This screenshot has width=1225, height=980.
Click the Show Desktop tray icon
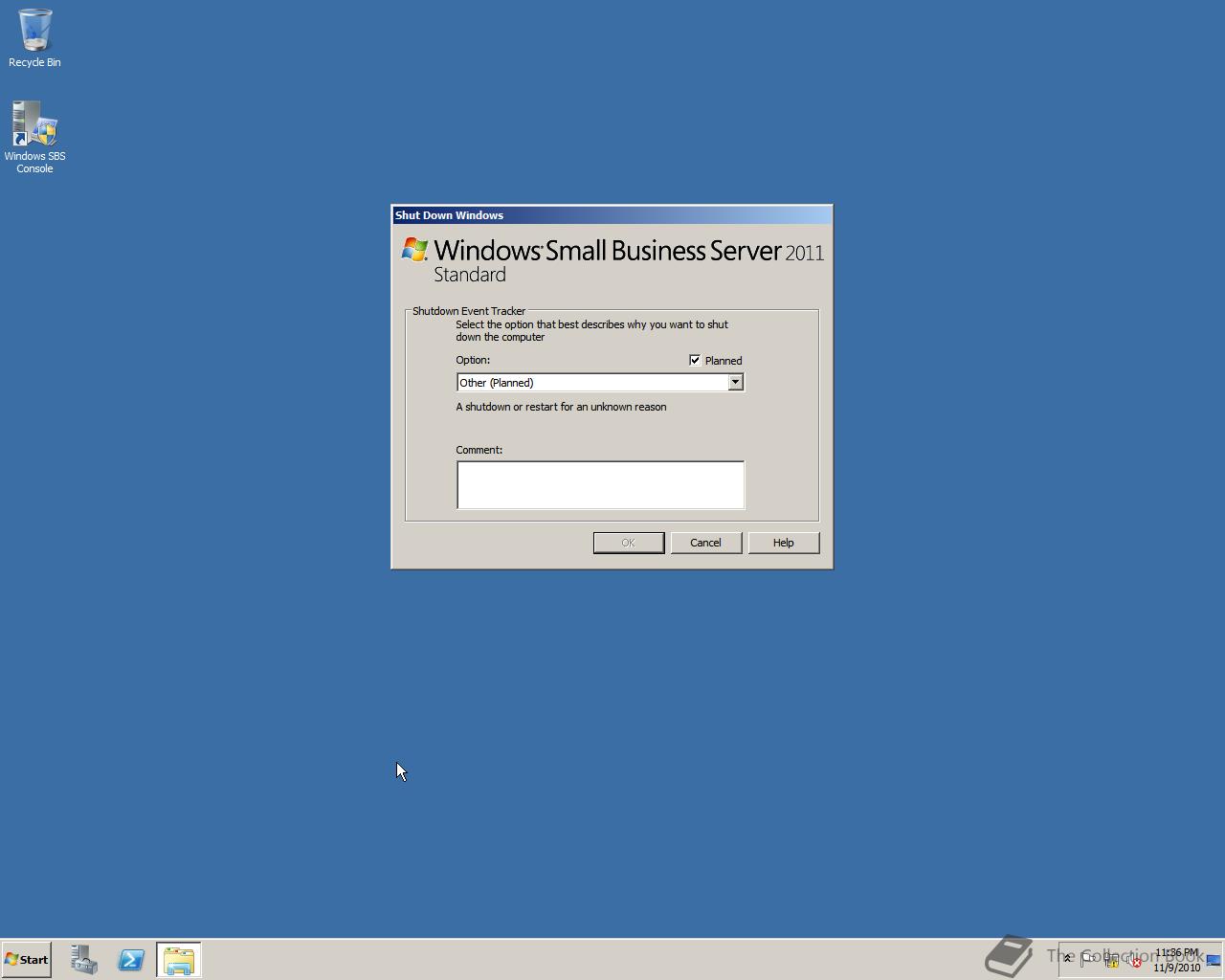[1214, 960]
